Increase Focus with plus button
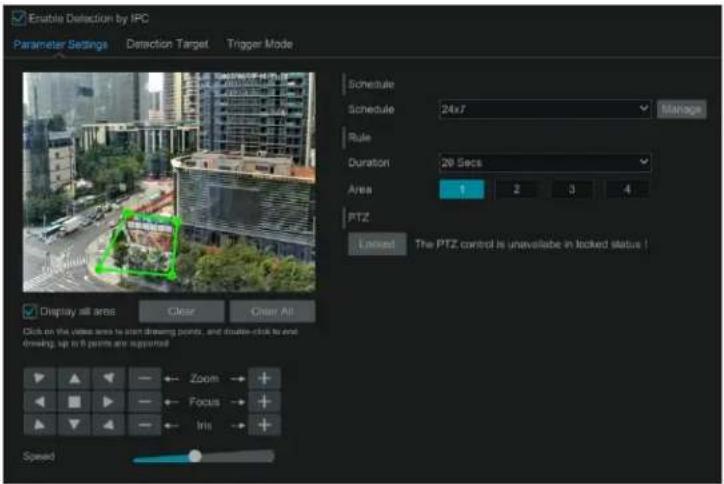The width and height of the screenshot is (724, 484). [x=264, y=402]
